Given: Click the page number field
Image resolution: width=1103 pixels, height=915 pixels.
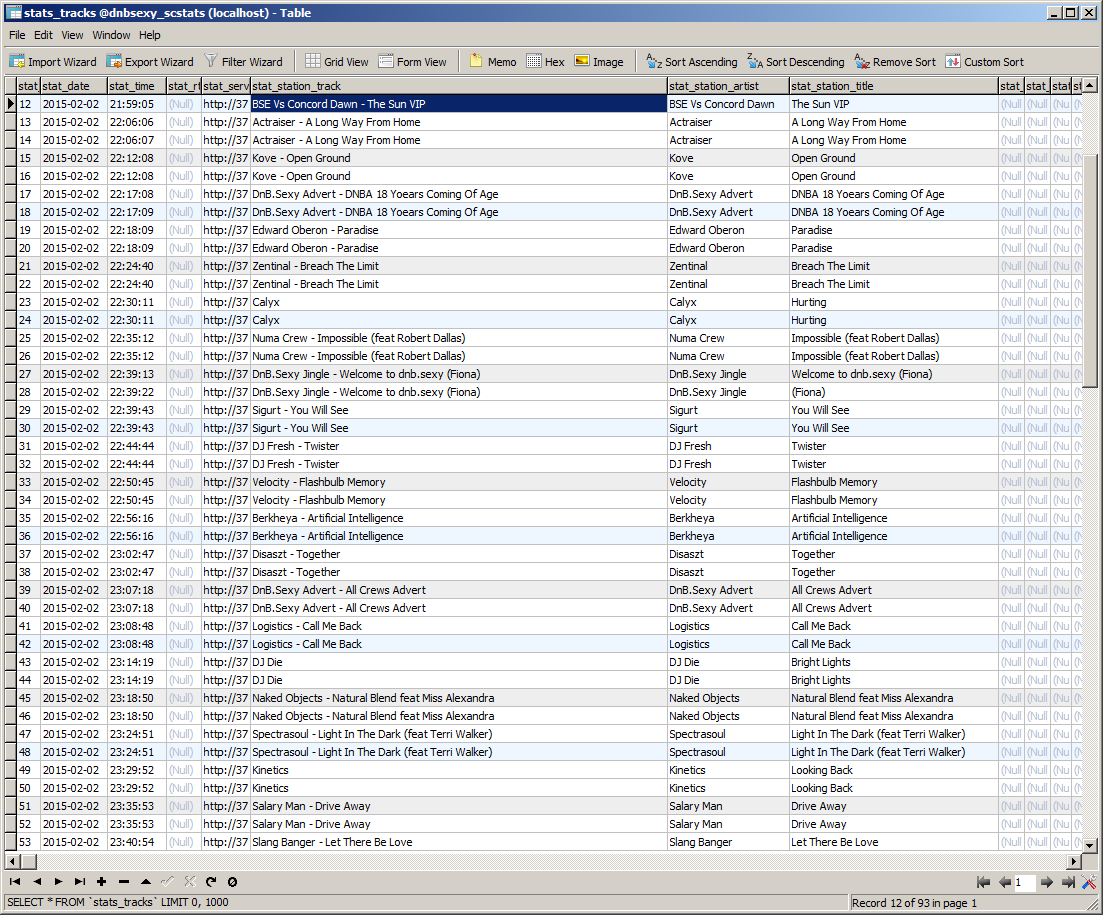Looking at the screenshot, I should (x=1024, y=883).
